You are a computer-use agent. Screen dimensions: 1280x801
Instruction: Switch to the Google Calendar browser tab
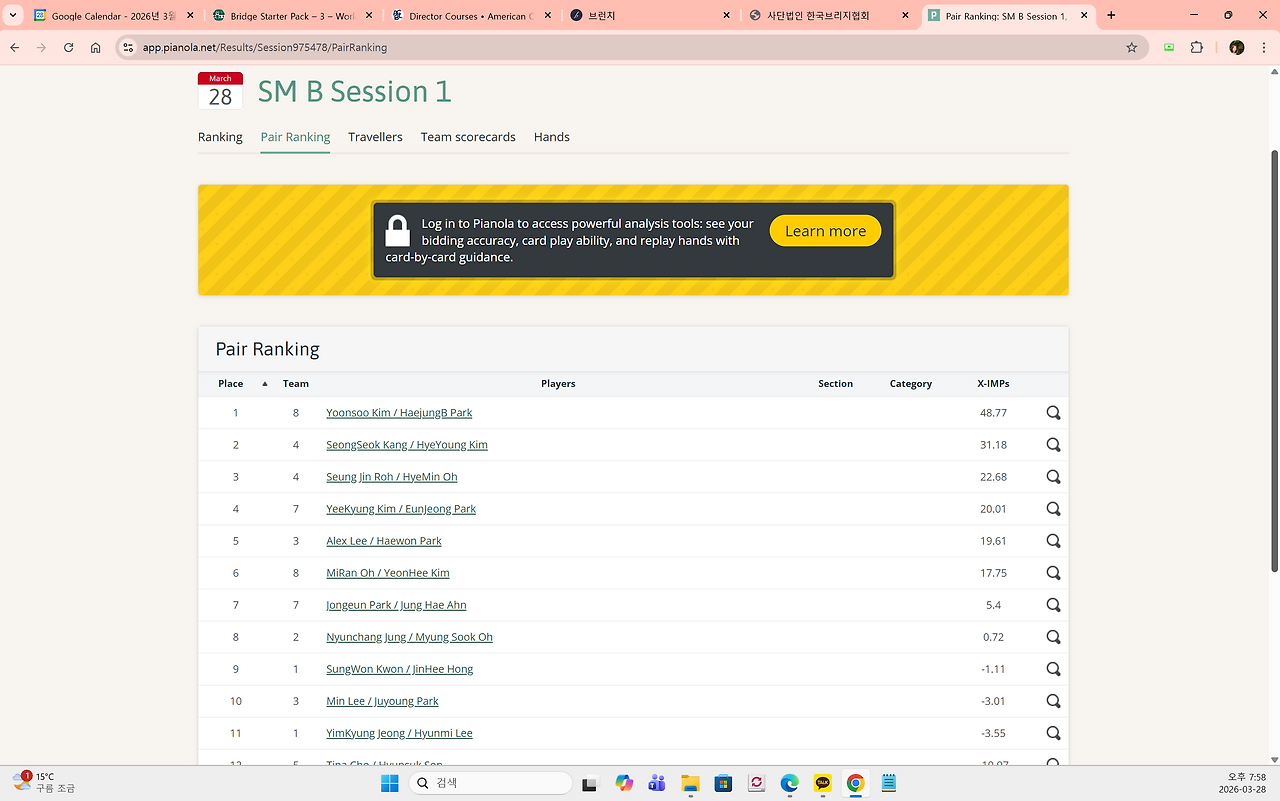point(113,16)
